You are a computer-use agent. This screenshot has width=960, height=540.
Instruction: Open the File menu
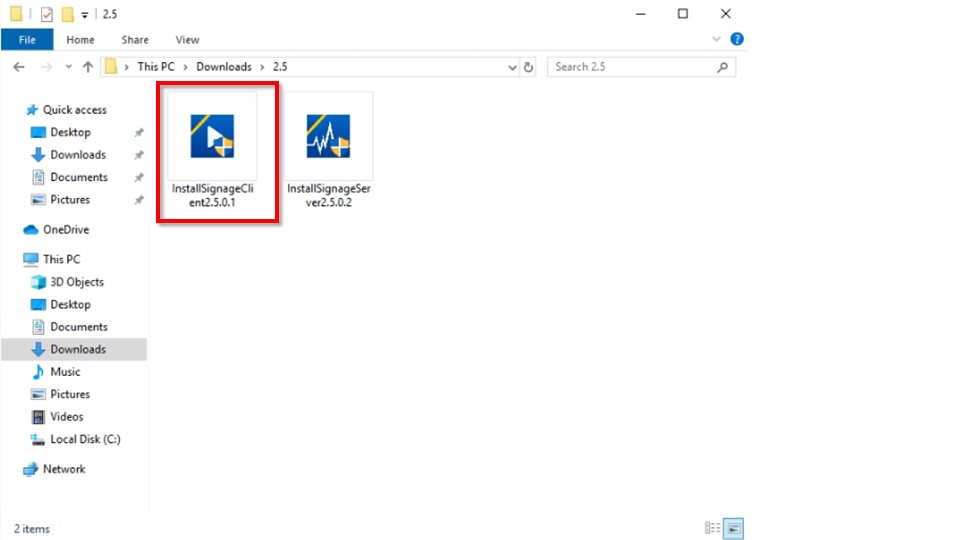(27, 40)
